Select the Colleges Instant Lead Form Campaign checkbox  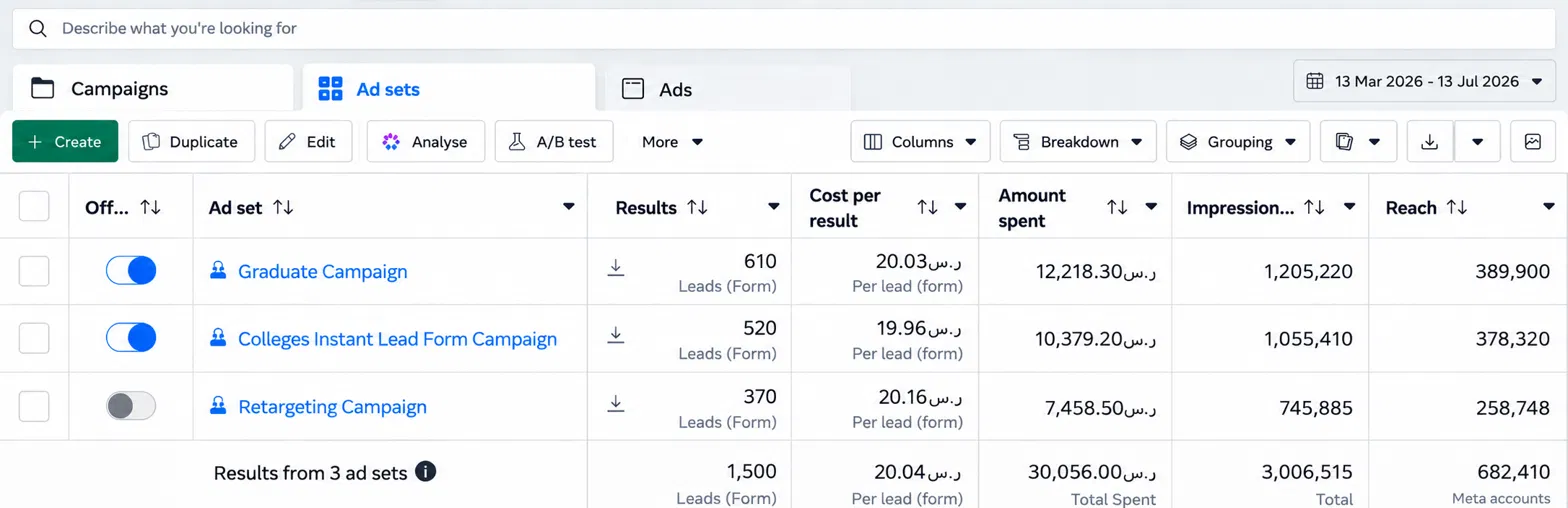pyautogui.click(x=34, y=338)
